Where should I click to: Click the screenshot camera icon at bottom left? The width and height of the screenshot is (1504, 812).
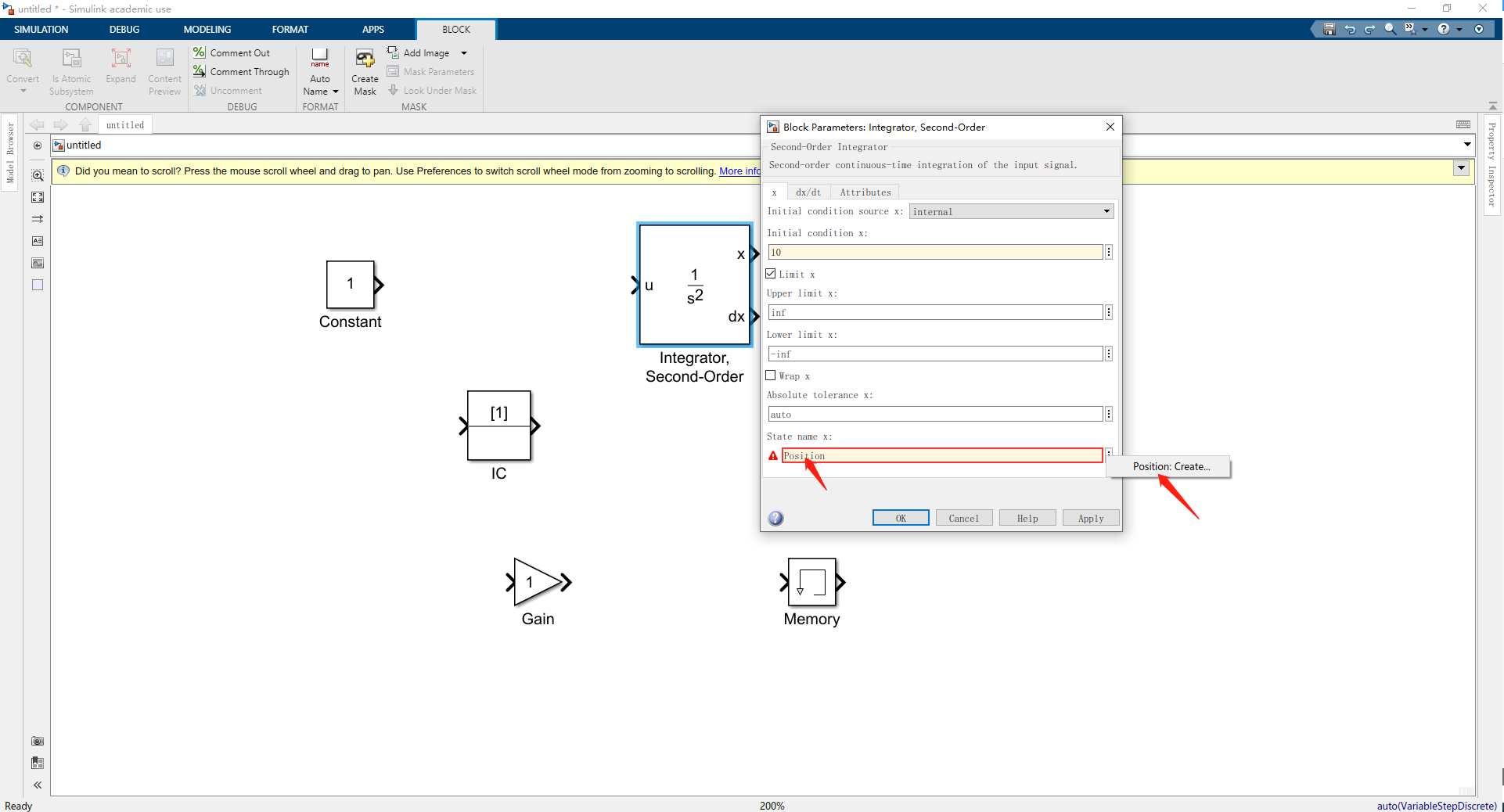coord(38,741)
